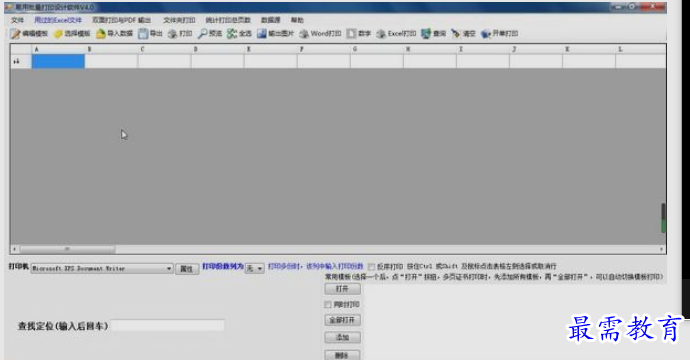The height and width of the screenshot is (360, 690).
Task: Open 预览 preview with magnifier icon
Action: pos(202,34)
